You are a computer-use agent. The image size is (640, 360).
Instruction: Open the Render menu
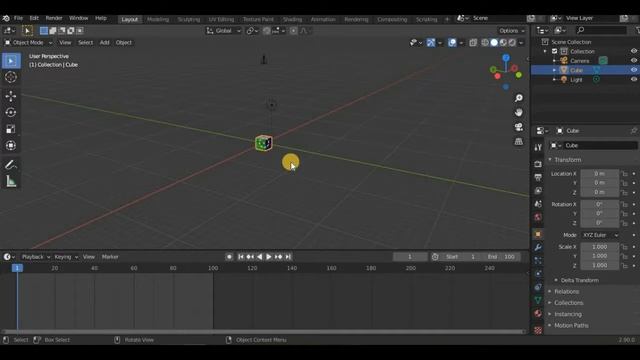(x=54, y=18)
